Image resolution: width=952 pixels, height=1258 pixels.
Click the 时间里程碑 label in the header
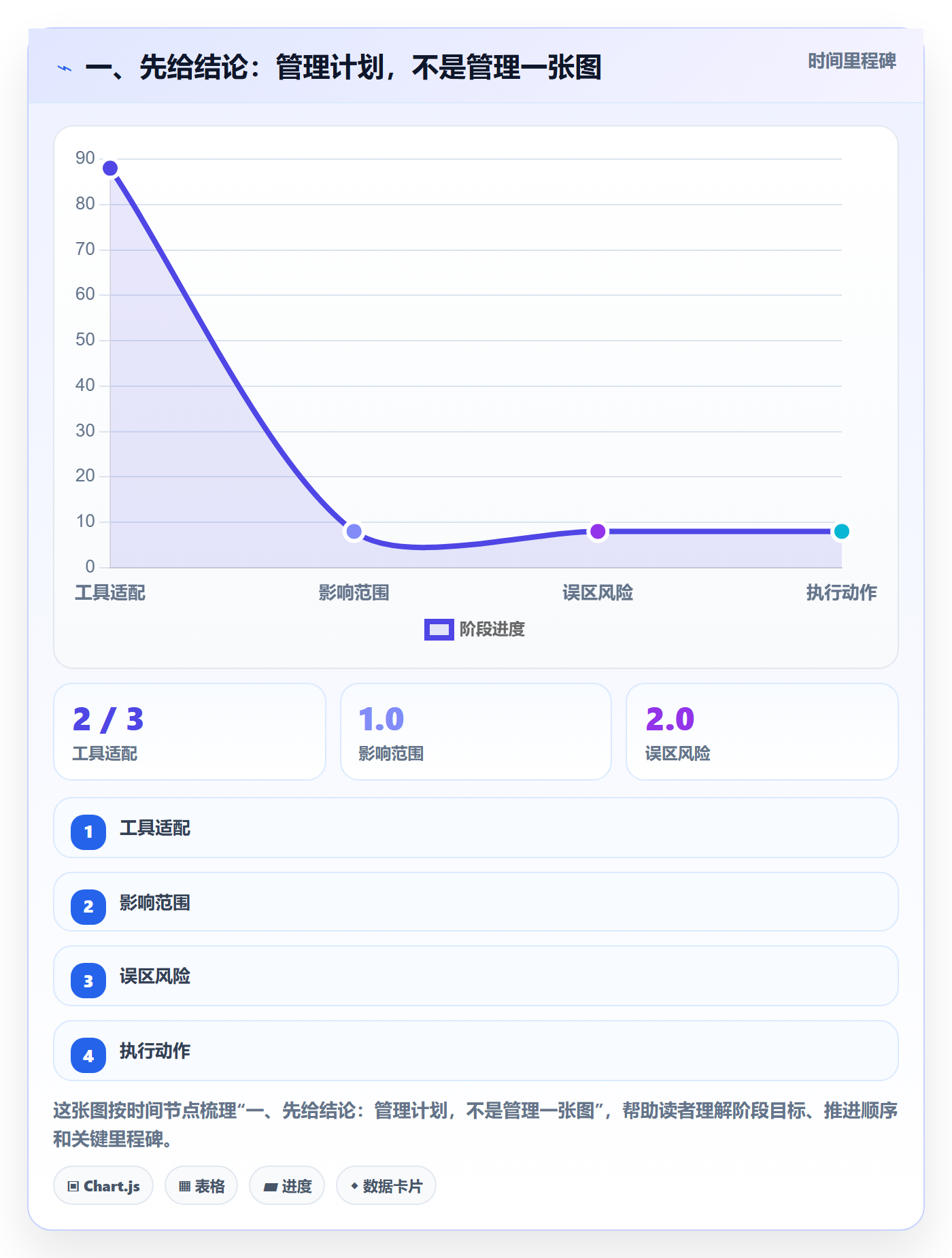(852, 61)
